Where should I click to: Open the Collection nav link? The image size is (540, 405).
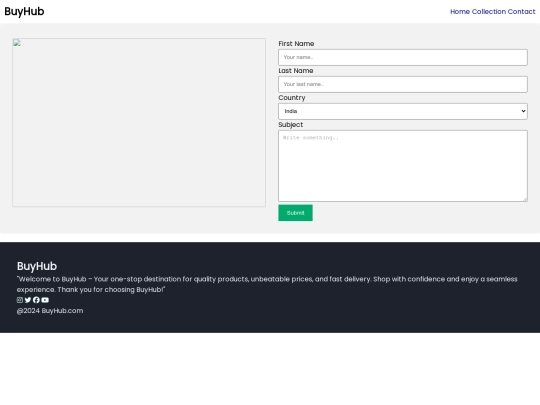click(x=489, y=12)
